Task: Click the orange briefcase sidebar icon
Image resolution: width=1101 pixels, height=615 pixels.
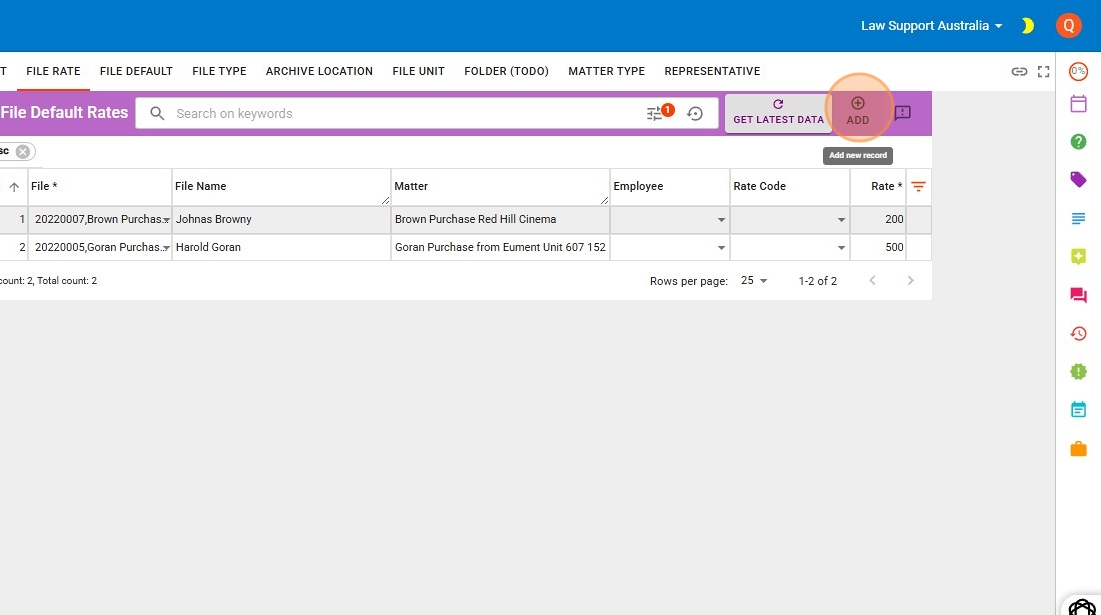Action: click(1078, 449)
